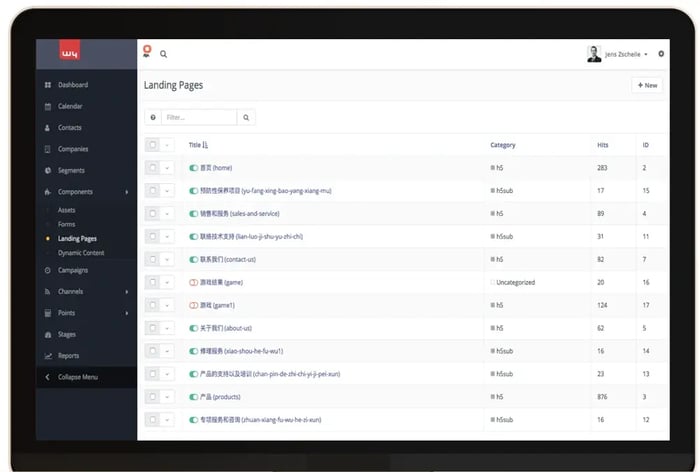The image size is (700, 472).
Task: Open the settings gear icon
Action: coord(661,54)
